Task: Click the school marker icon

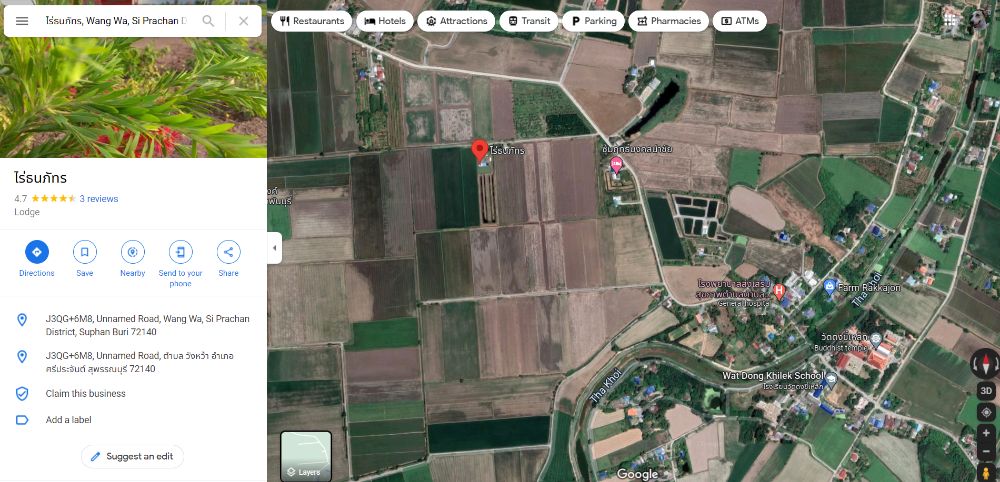Action: pos(830,381)
